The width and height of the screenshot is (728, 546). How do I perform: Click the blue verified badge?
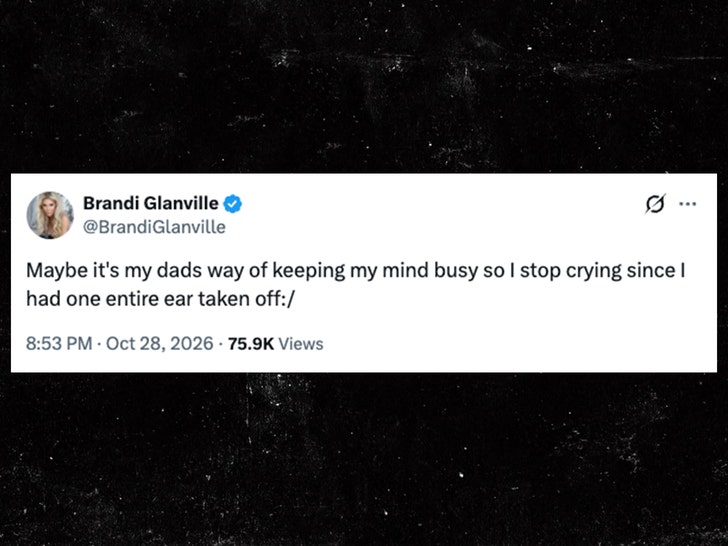[232, 204]
